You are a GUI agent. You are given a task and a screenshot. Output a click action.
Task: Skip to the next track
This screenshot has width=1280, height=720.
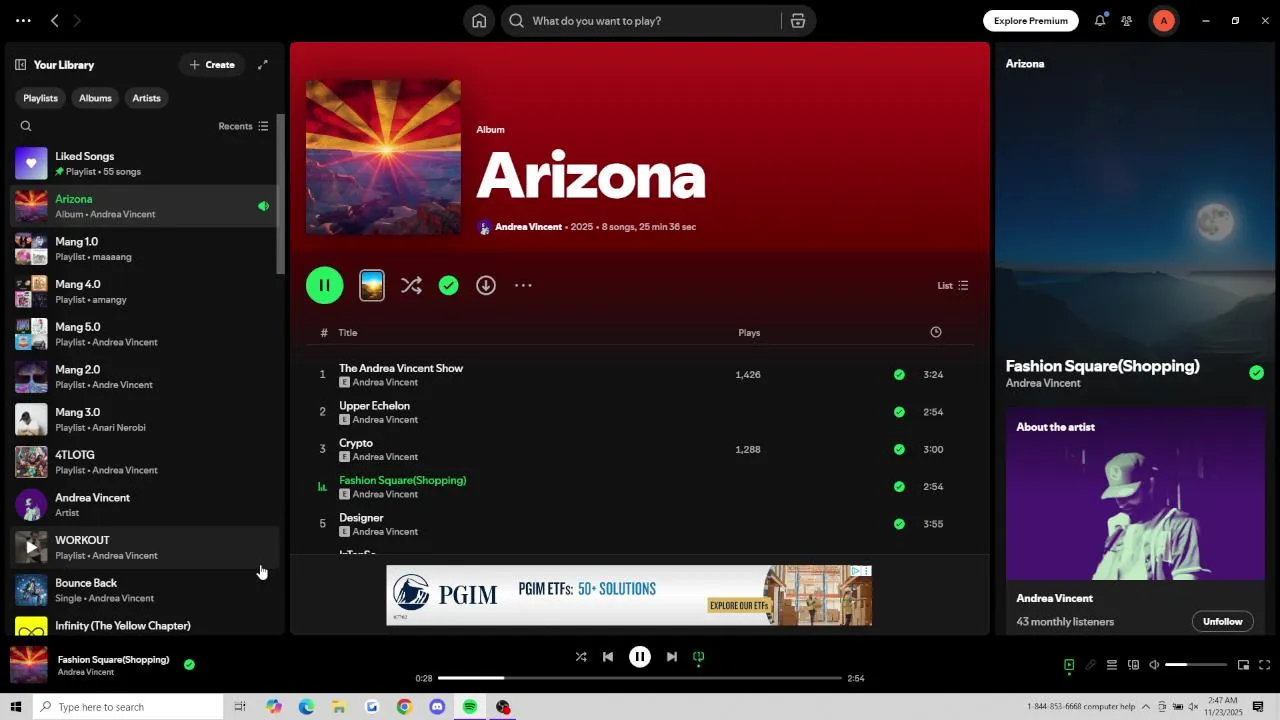point(672,657)
